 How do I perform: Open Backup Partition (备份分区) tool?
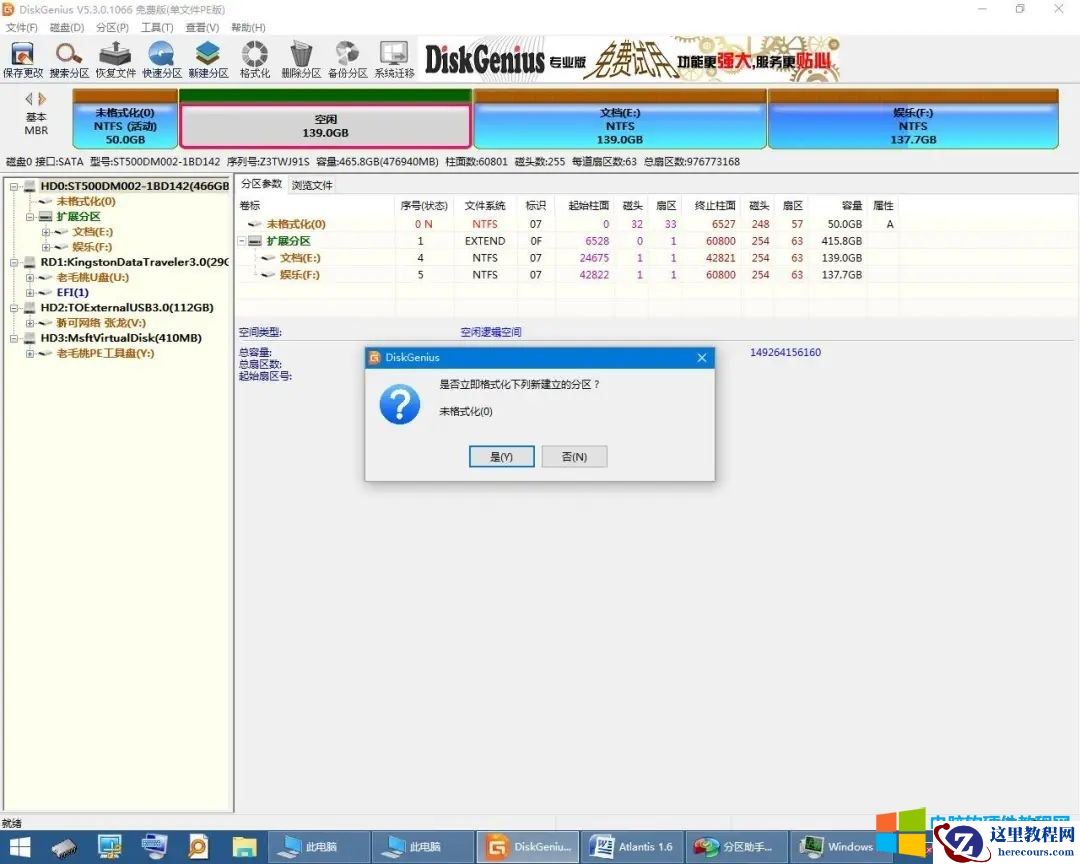point(347,59)
